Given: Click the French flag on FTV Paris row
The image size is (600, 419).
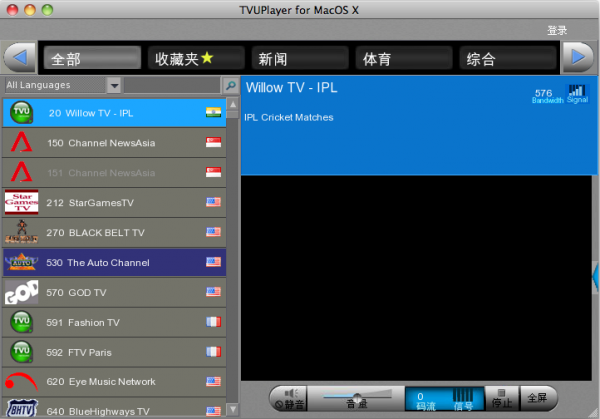Looking at the screenshot, I should tap(214, 352).
